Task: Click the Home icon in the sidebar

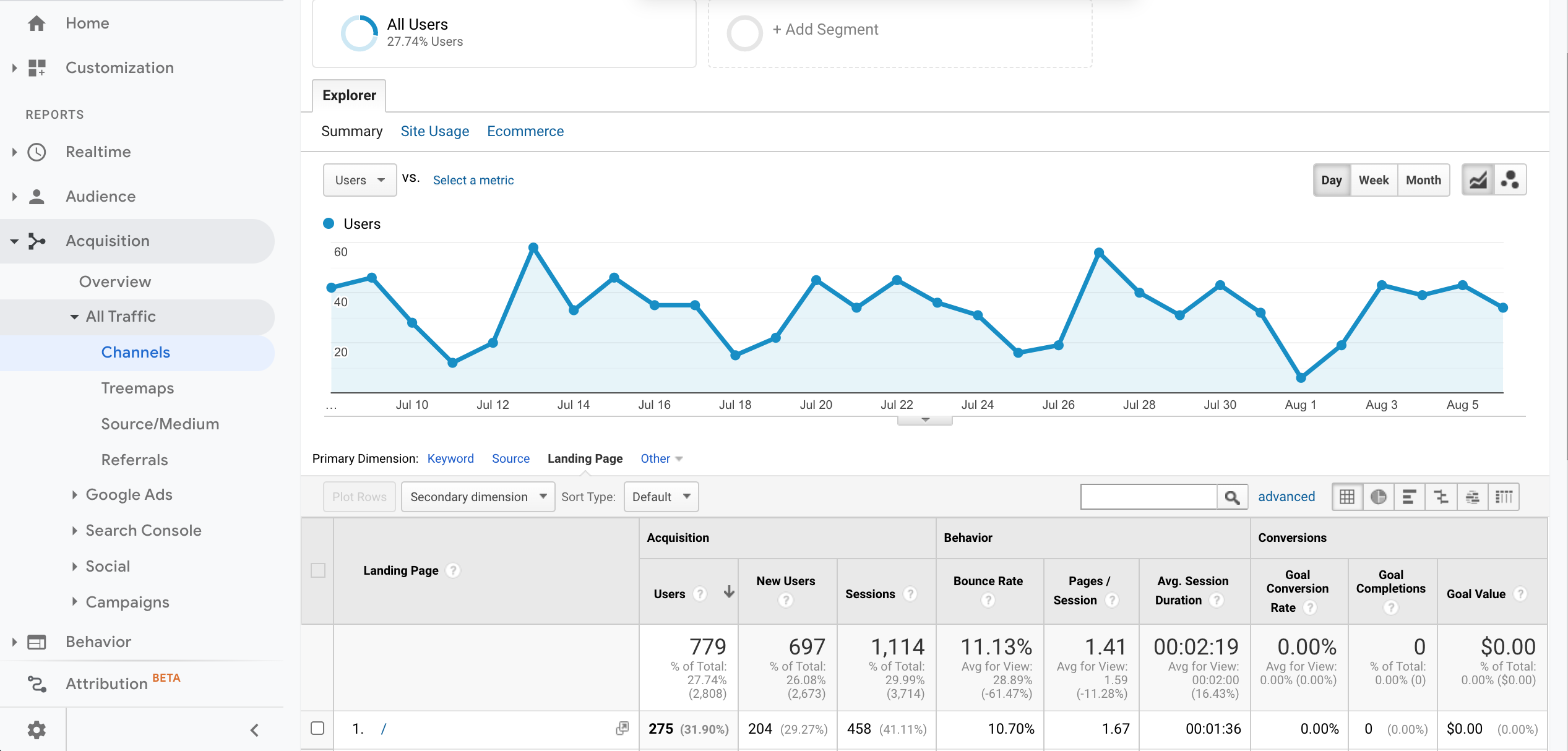Action: [37, 23]
